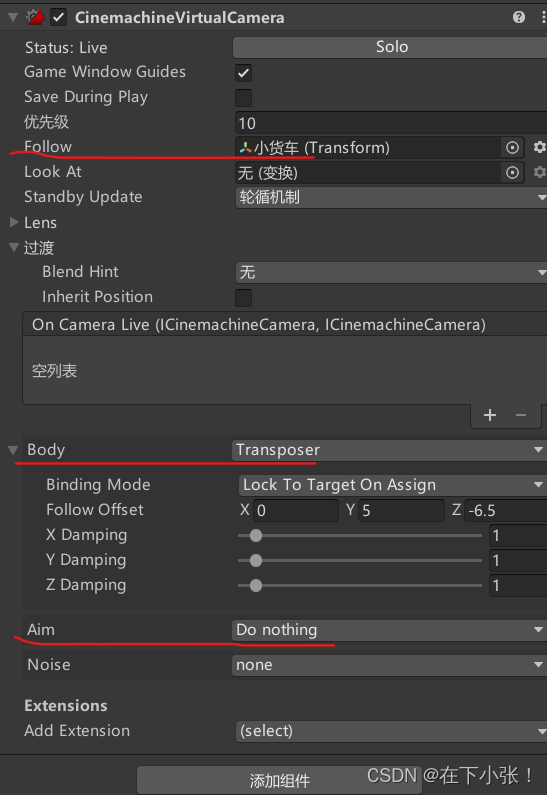Collapse the CinemachineVirtualCamera component foldout
The height and width of the screenshot is (795, 547).
pyautogui.click(x=13, y=18)
